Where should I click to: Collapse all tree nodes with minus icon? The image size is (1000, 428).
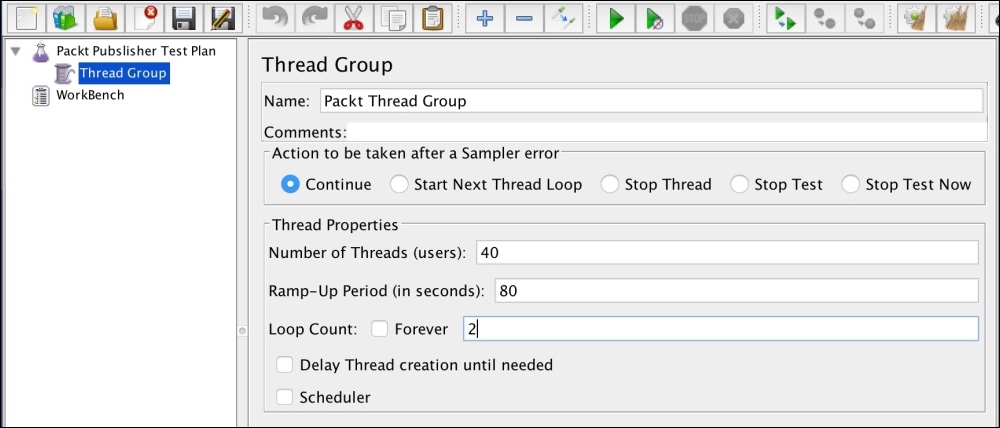tap(524, 18)
